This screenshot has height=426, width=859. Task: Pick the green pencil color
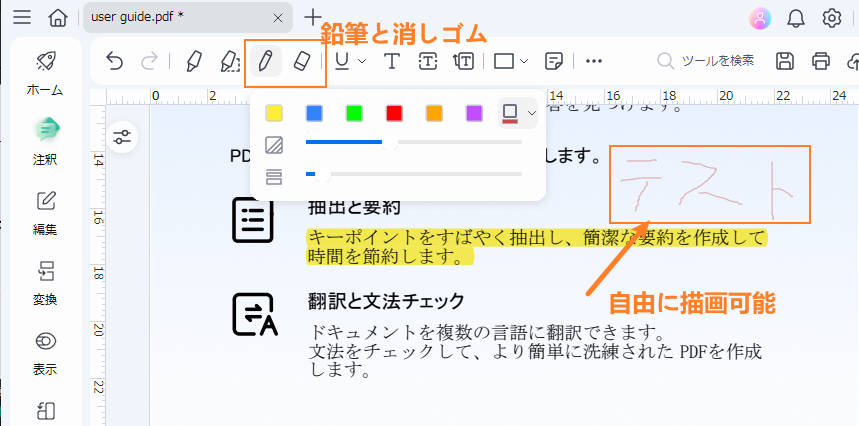tap(354, 113)
